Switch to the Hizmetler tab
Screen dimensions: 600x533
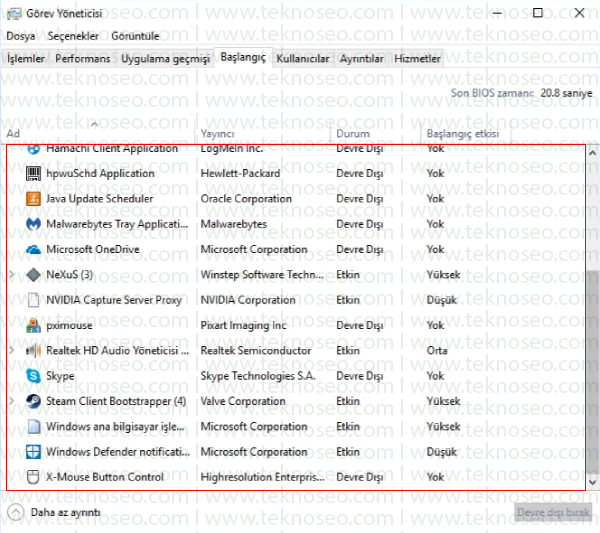[417, 59]
